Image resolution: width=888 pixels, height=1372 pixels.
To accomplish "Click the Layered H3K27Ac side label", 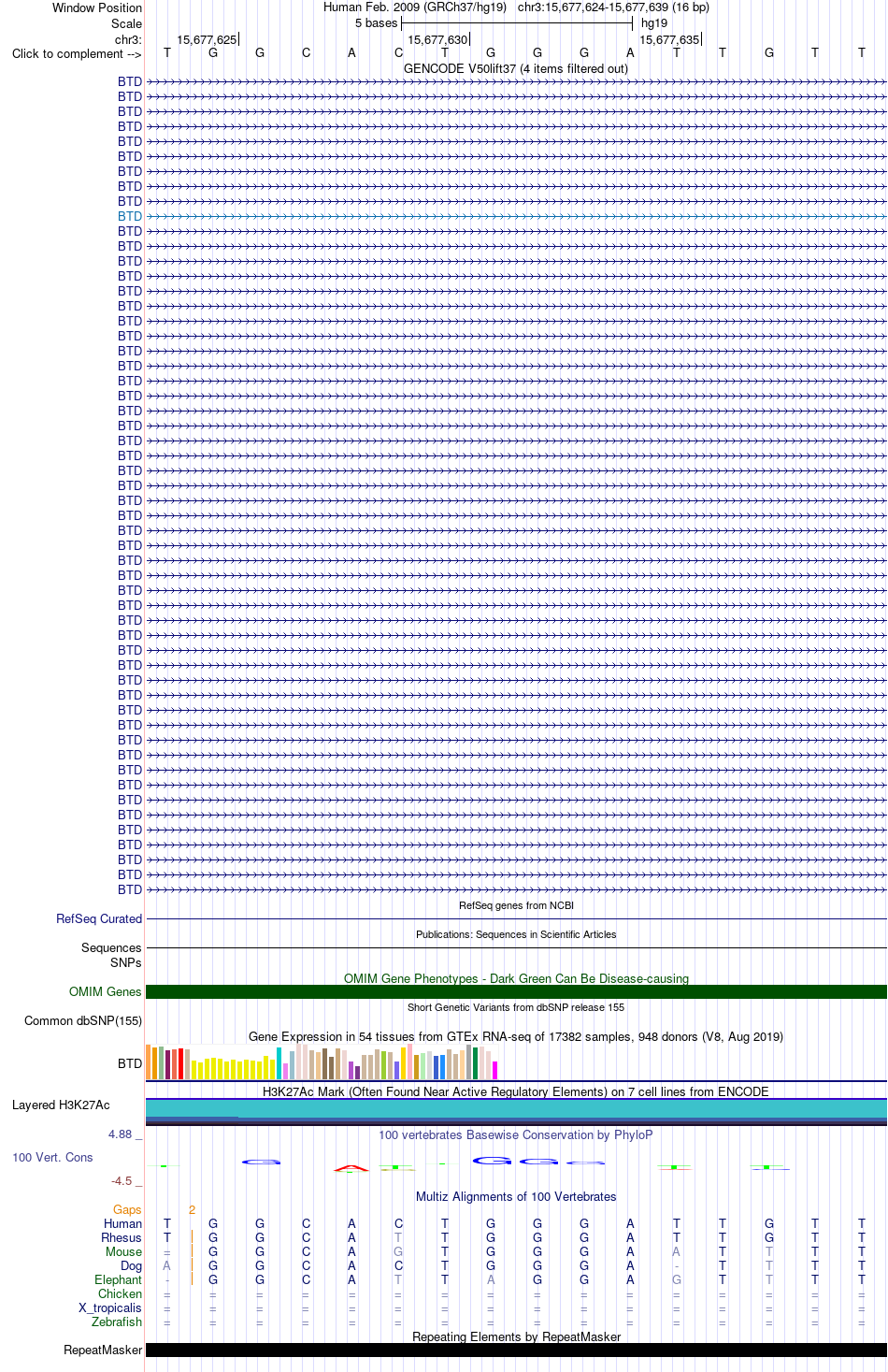I will pos(61,1105).
